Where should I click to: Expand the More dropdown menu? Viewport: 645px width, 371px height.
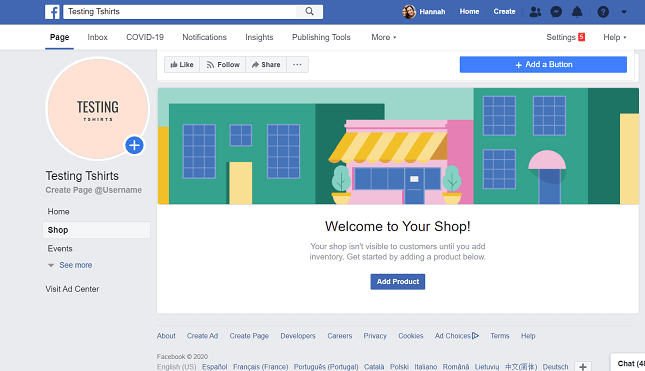tap(384, 37)
